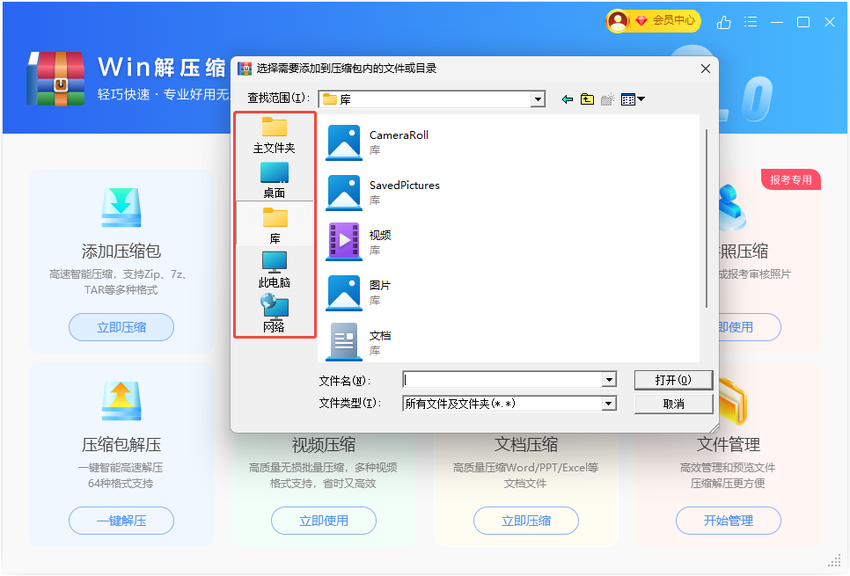Select 此电脑 in the places sidebar
The image size is (850, 576).
click(274, 269)
